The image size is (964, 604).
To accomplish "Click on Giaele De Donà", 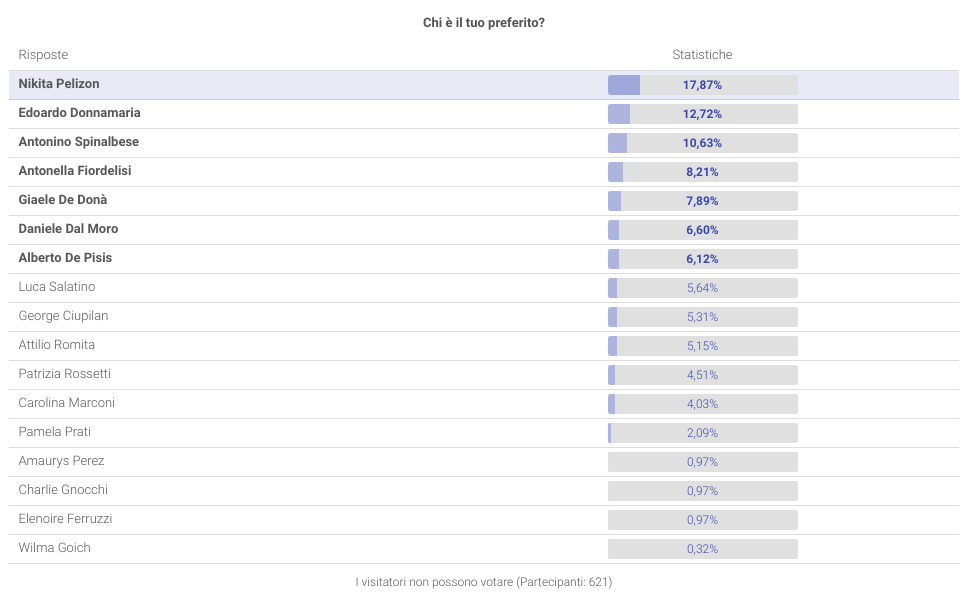I will pos(63,201).
